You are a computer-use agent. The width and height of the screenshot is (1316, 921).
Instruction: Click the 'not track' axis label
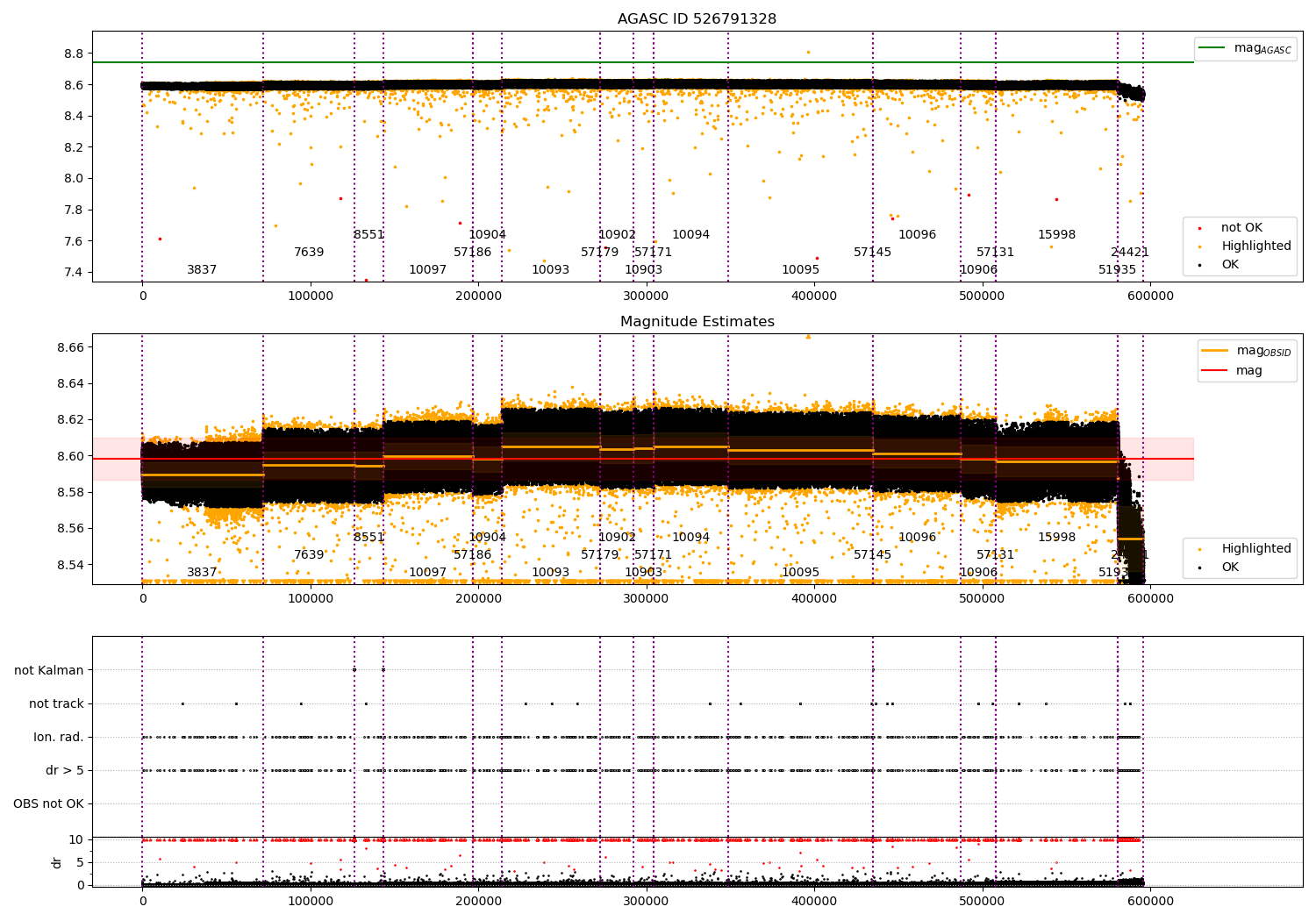click(x=56, y=703)
